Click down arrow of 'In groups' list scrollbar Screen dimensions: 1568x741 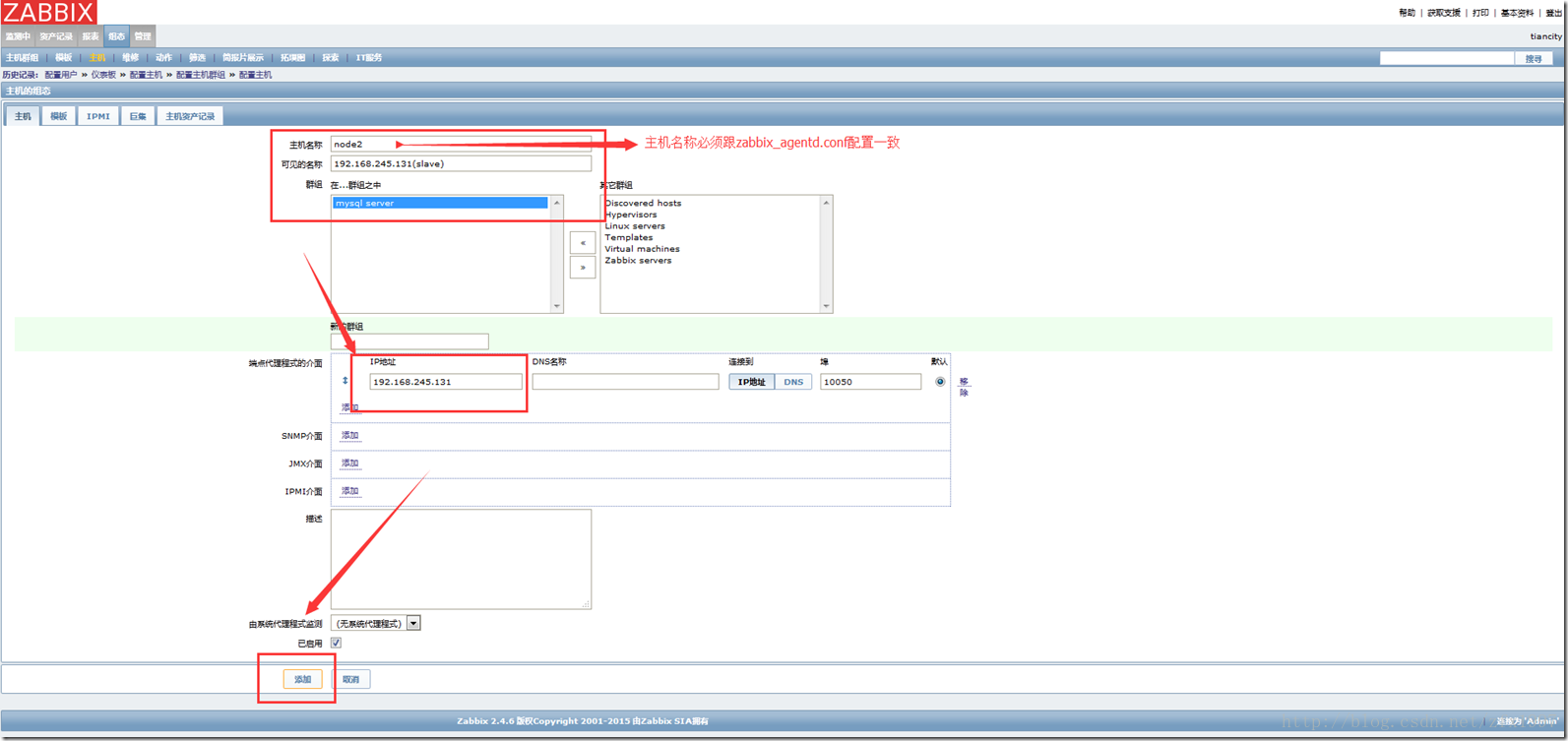point(557,306)
